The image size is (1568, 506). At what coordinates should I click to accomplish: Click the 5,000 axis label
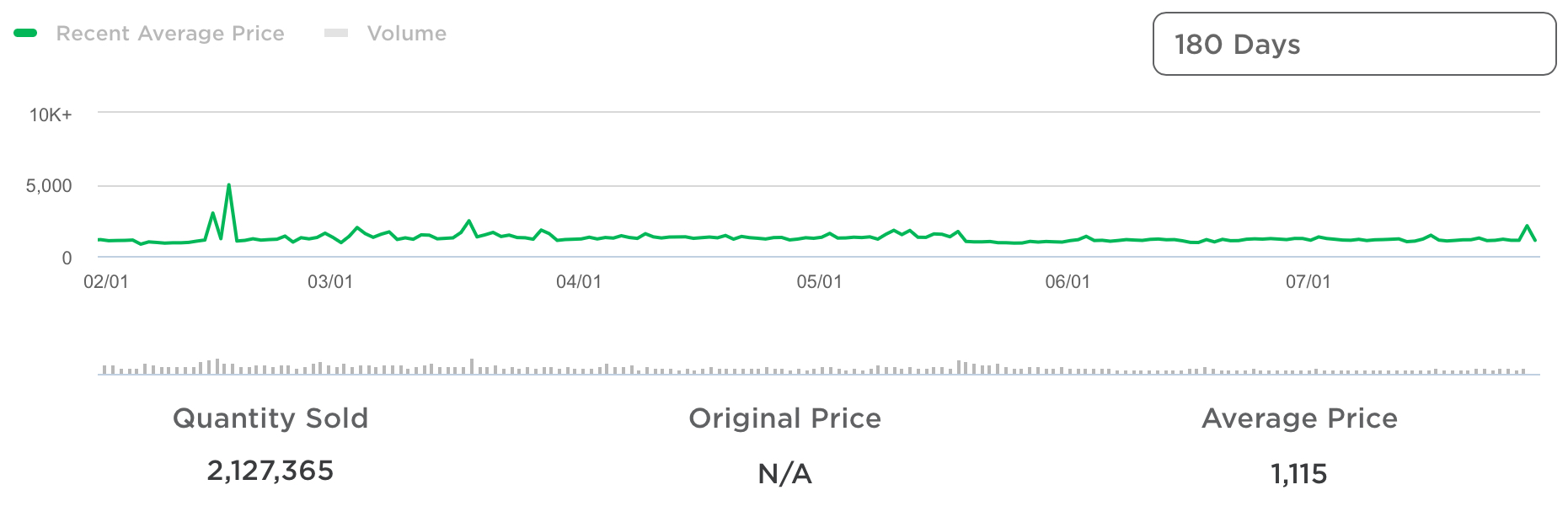pyautogui.click(x=49, y=186)
